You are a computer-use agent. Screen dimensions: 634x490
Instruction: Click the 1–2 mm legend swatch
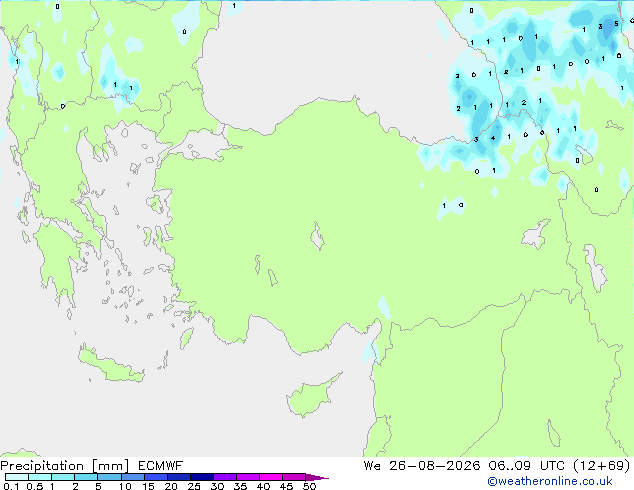click(63, 477)
